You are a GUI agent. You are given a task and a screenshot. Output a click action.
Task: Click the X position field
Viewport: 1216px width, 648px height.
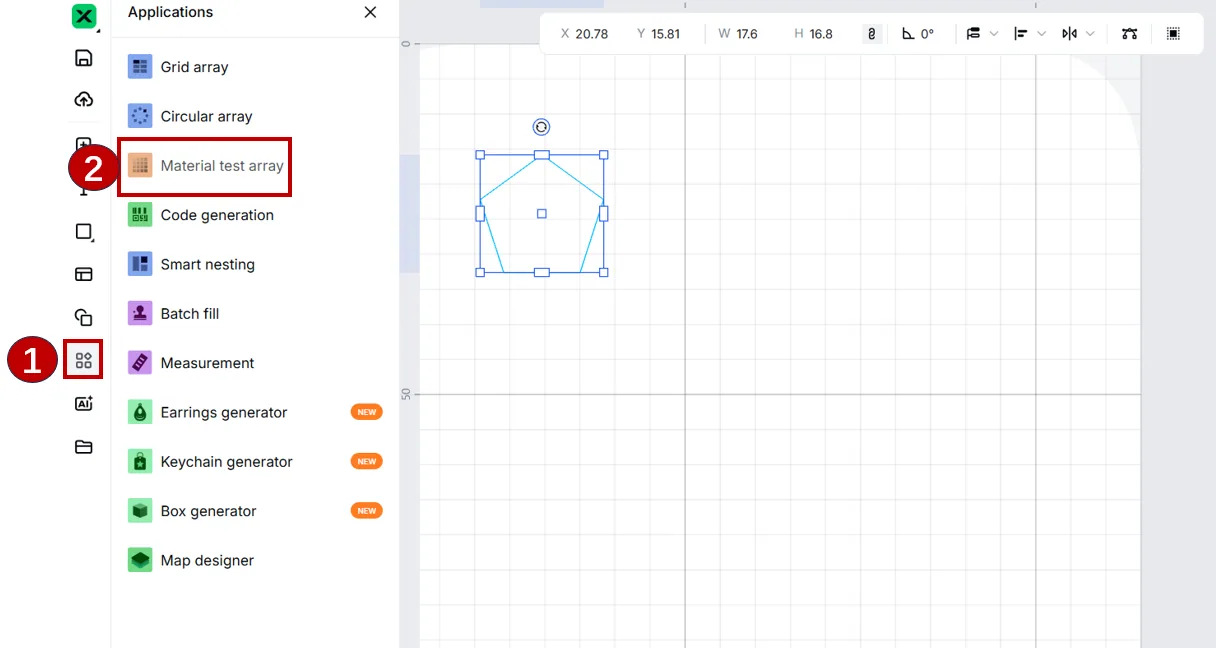(x=585, y=33)
